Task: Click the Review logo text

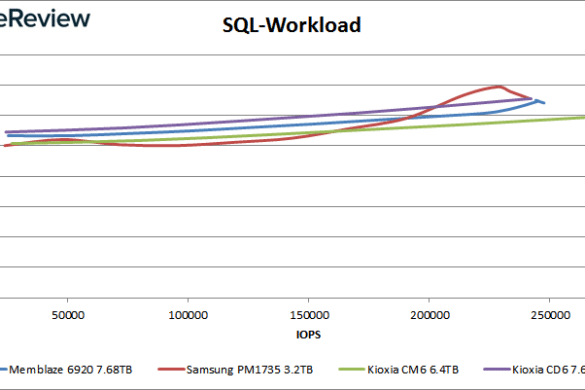Action: tap(45, 18)
